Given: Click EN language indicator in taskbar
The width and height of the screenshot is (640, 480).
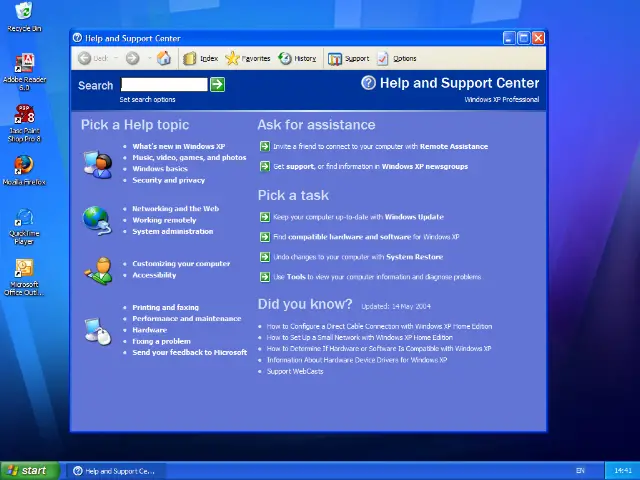Looking at the screenshot, I should tap(580, 471).
